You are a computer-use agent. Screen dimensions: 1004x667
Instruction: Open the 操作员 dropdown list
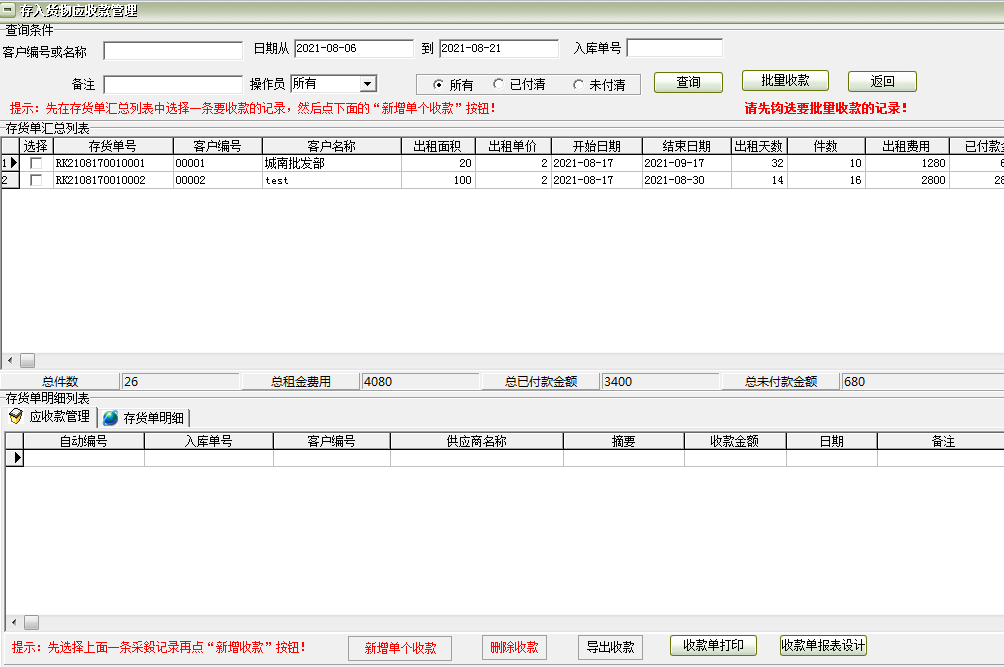(368, 84)
